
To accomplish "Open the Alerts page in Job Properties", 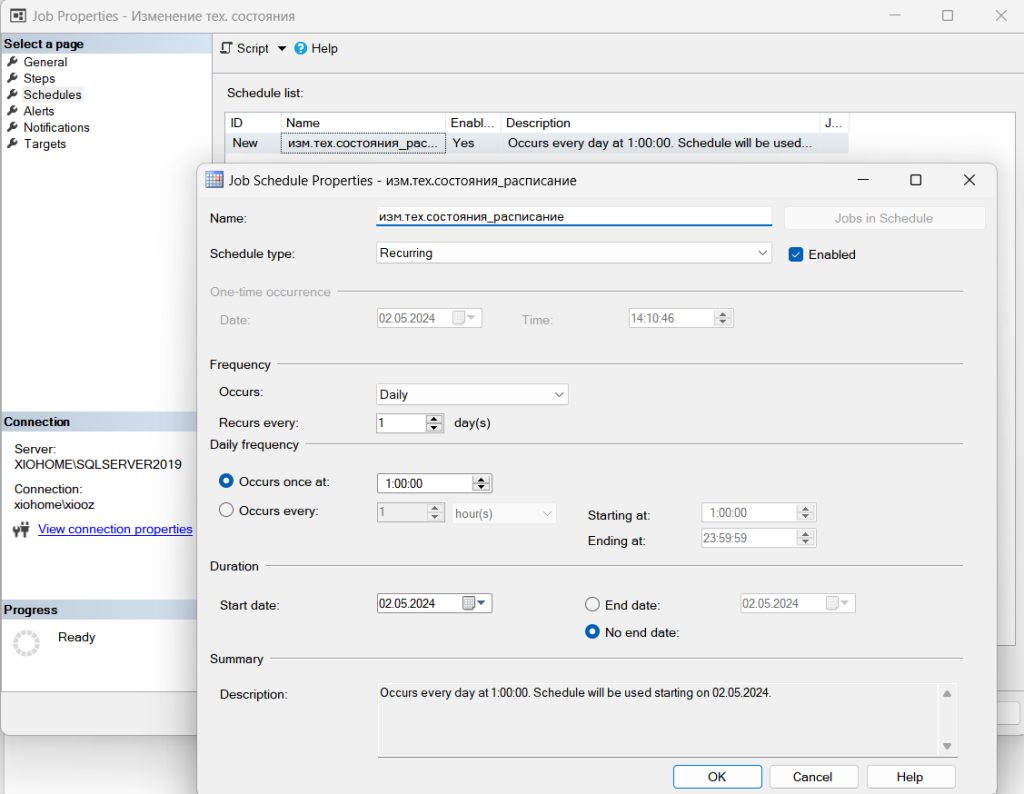I will [39, 111].
